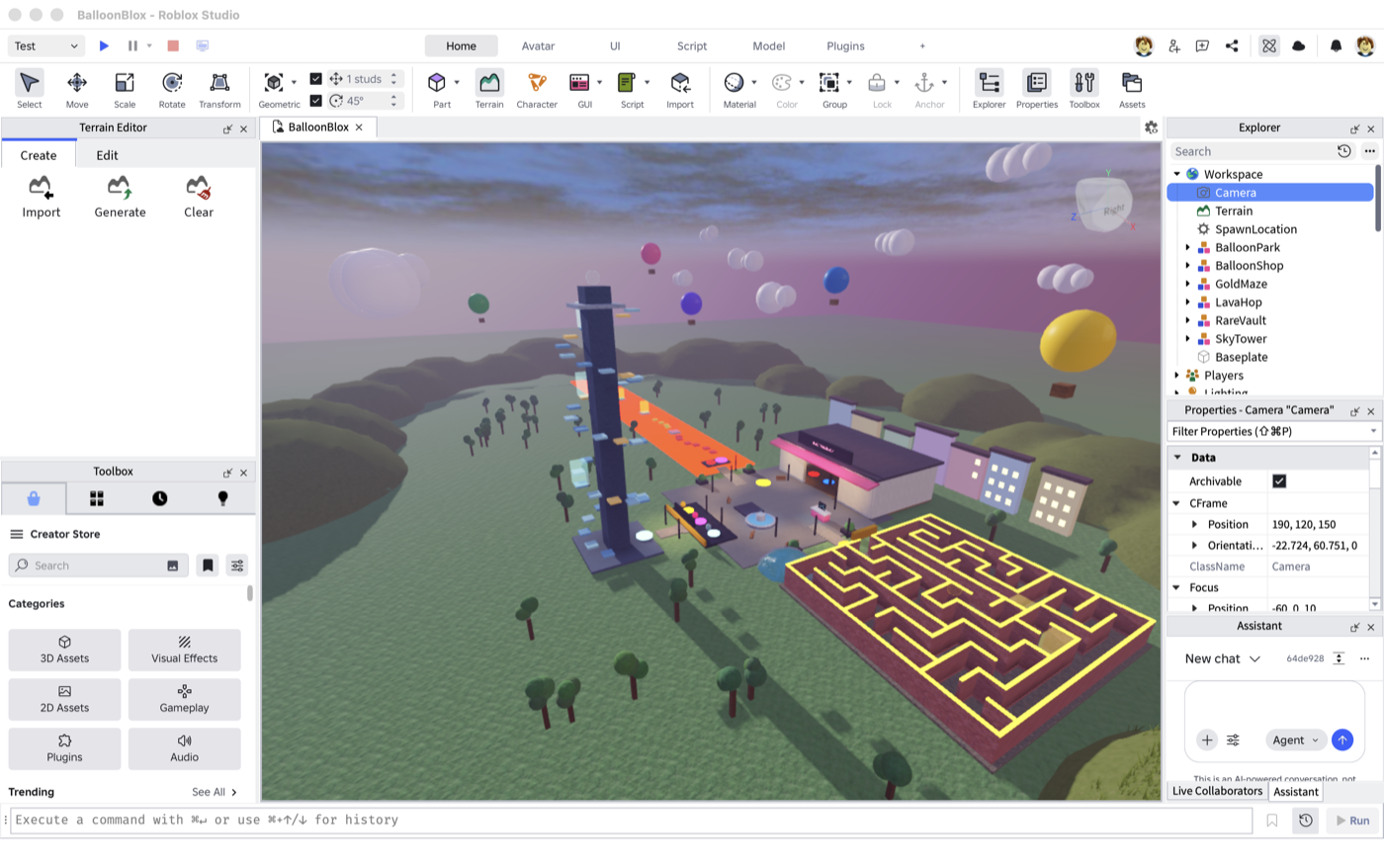
Task: Click the Select arrow tool
Action: 30,89
